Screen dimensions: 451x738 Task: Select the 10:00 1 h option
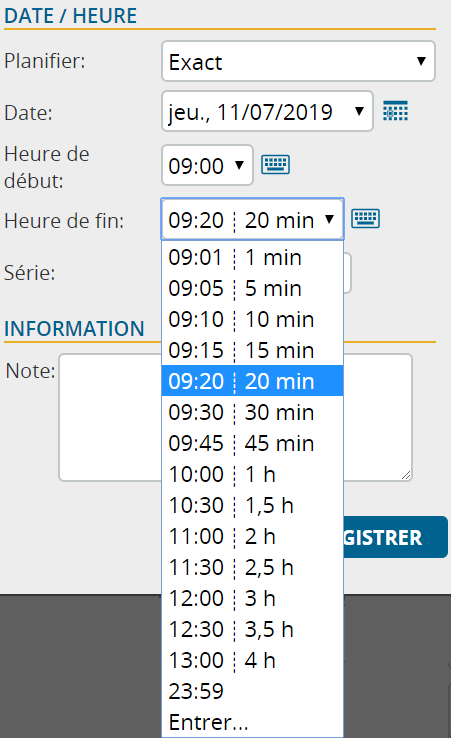(252, 474)
